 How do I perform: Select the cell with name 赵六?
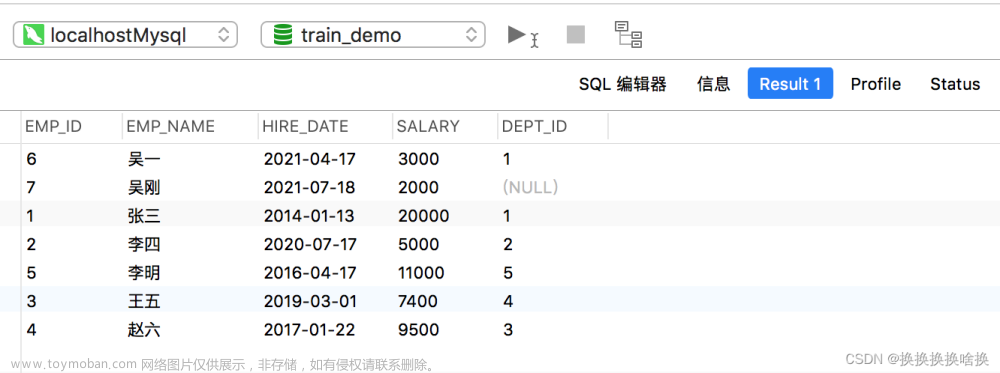143,330
